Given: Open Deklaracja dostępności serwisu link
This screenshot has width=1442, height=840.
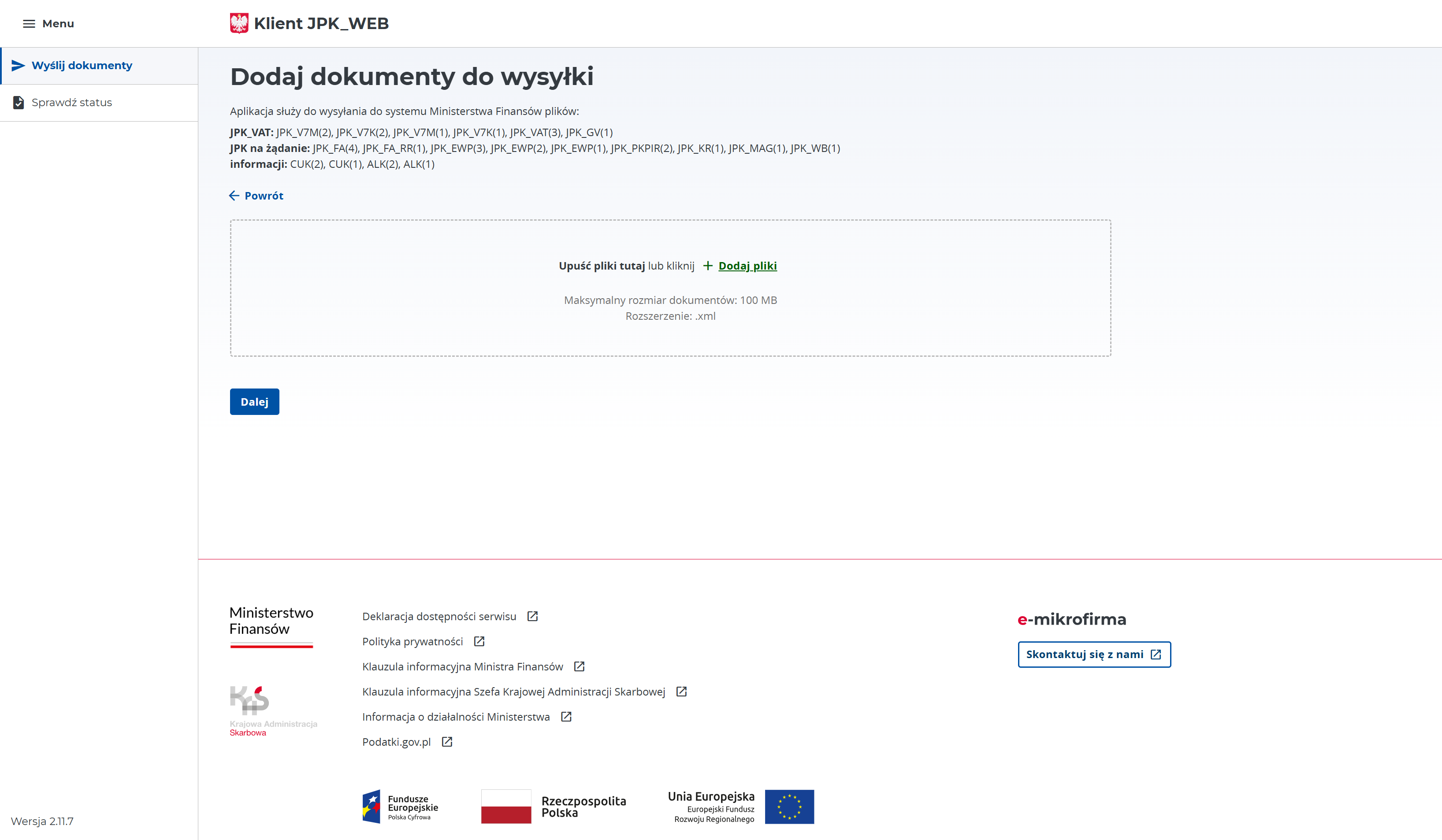Looking at the screenshot, I should pyautogui.click(x=439, y=616).
